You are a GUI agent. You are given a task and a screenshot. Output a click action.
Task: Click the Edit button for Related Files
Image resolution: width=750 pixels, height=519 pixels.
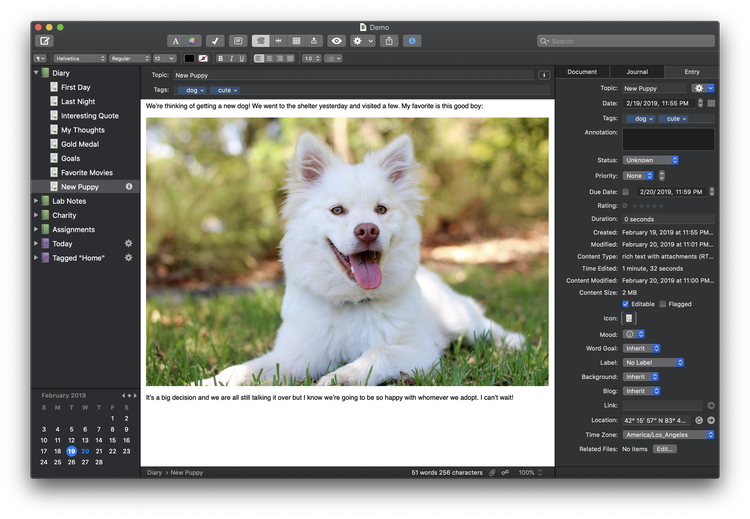664,449
